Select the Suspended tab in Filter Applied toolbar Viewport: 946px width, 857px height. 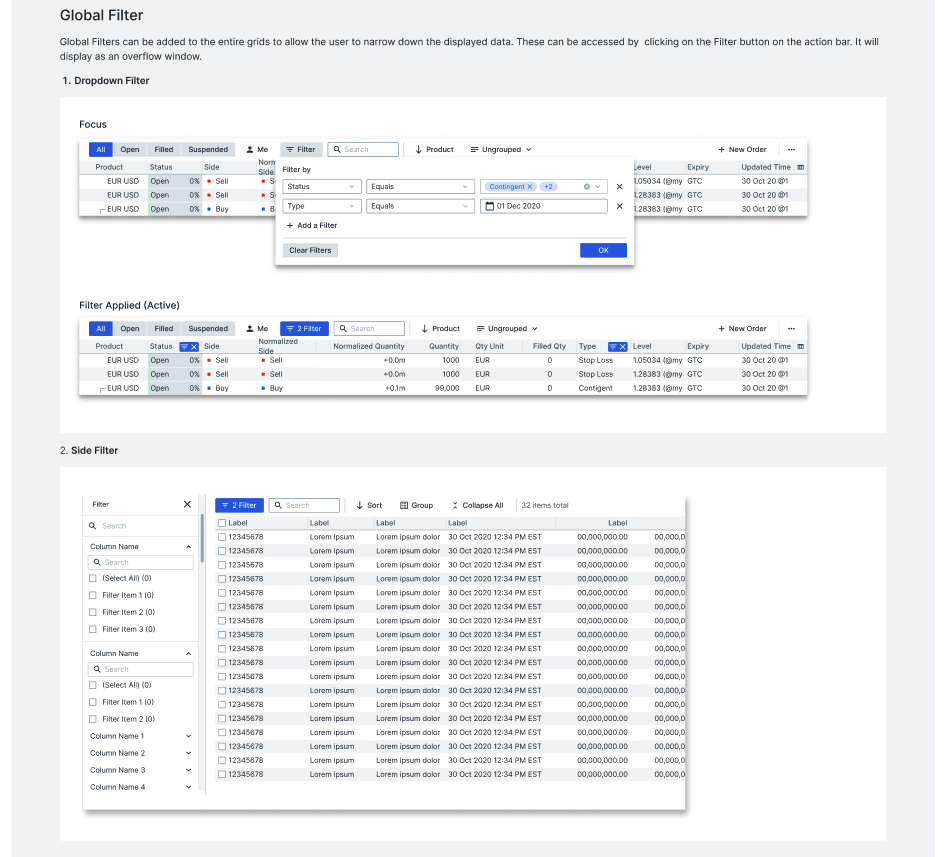pyautogui.click(x=208, y=329)
